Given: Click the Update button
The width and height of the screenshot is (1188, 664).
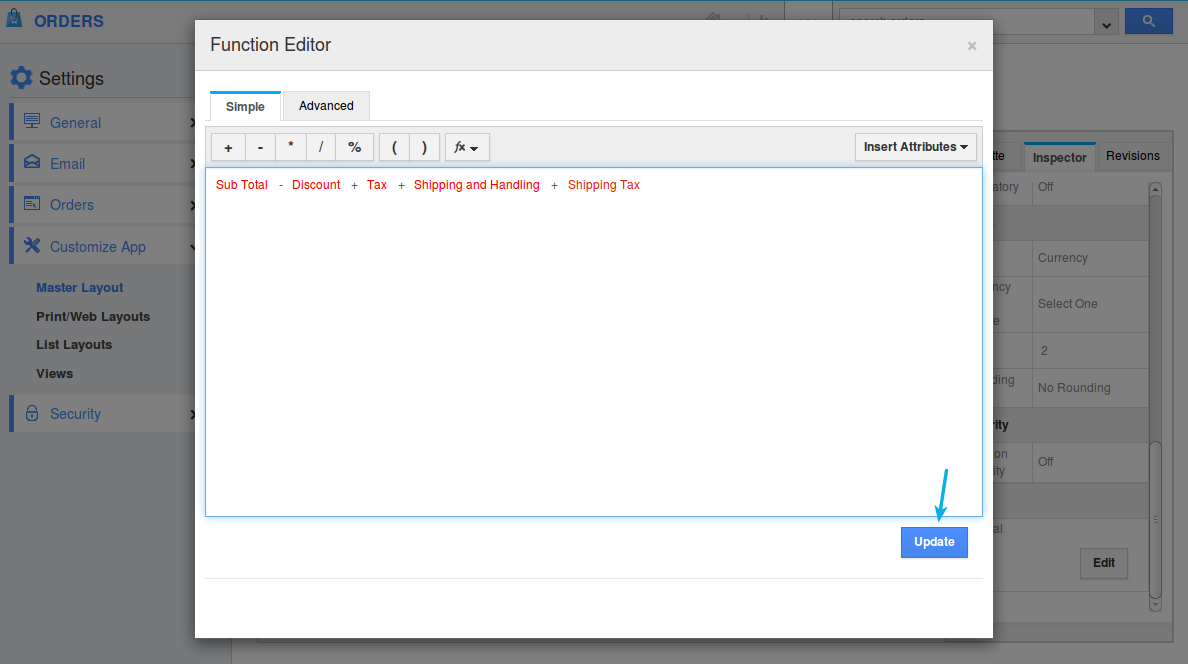Looking at the screenshot, I should [934, 542].
